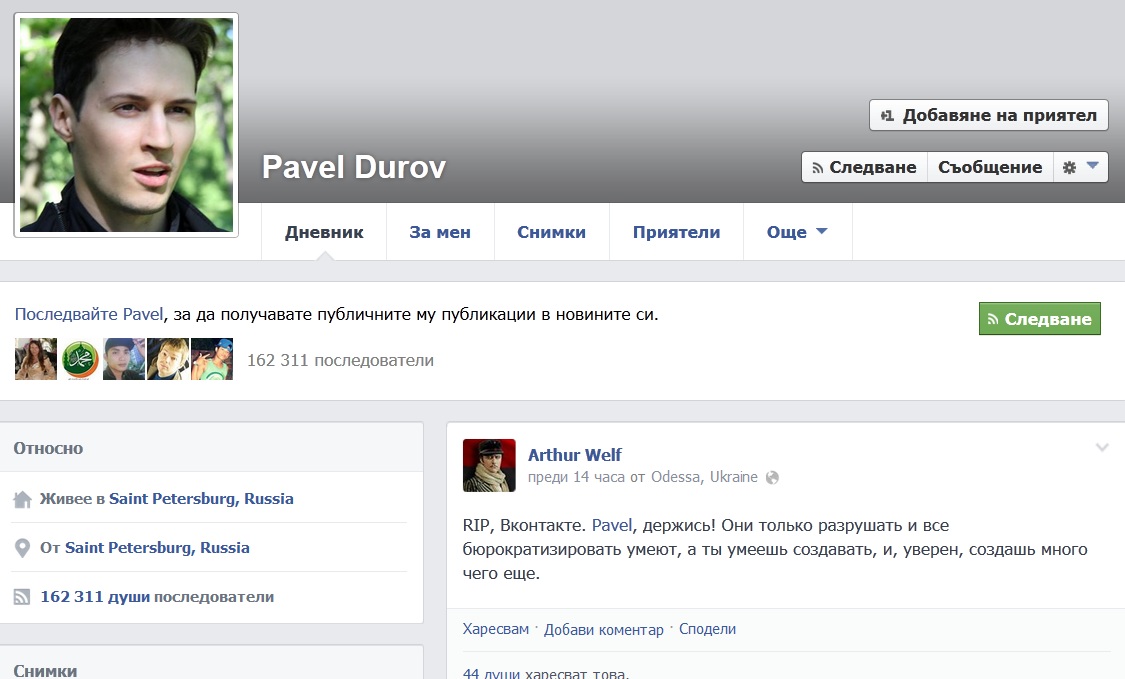Click the Добавяне на приятел button

click(989, 115)
